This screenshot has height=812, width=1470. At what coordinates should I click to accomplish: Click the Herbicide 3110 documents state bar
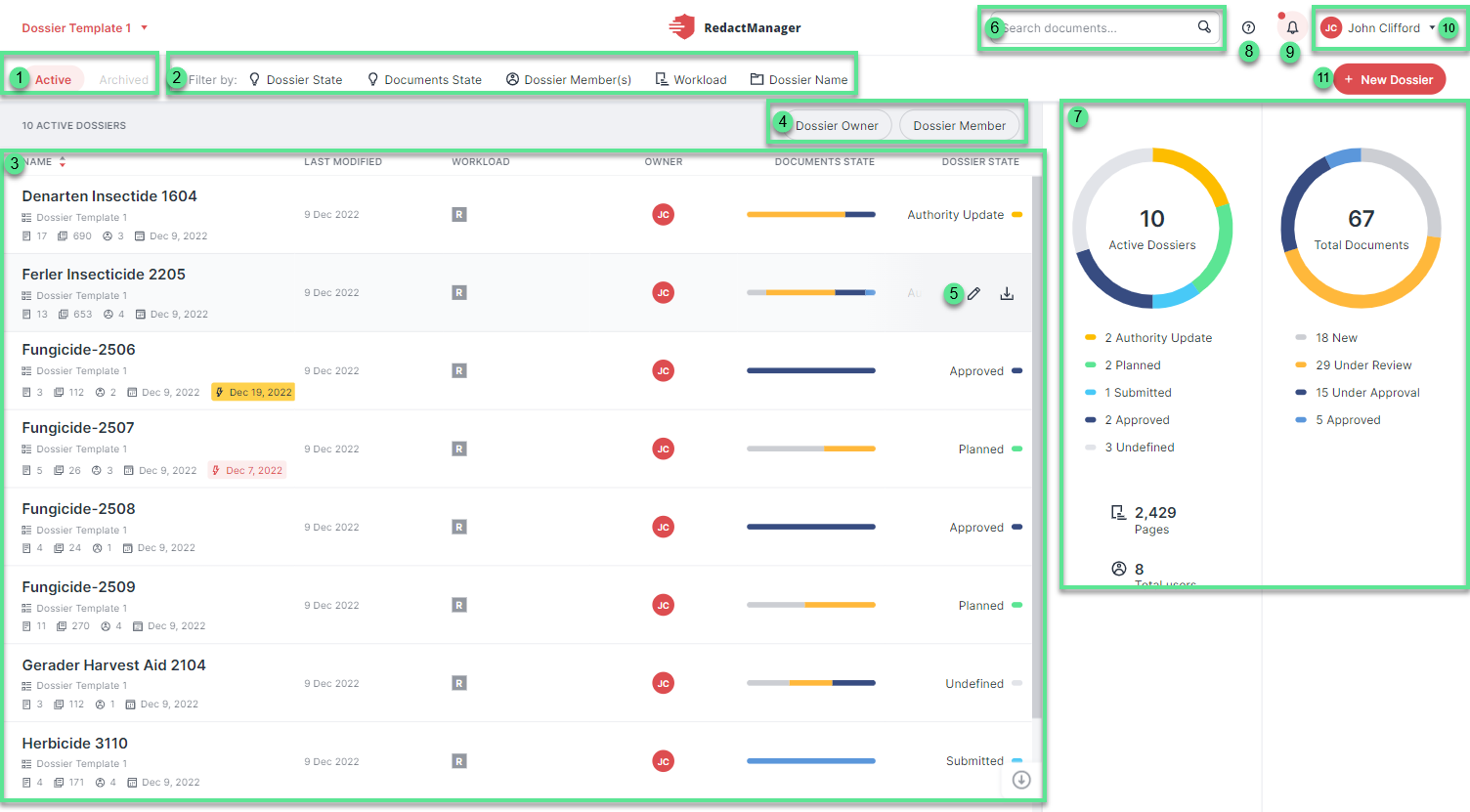tap(811, 761)
